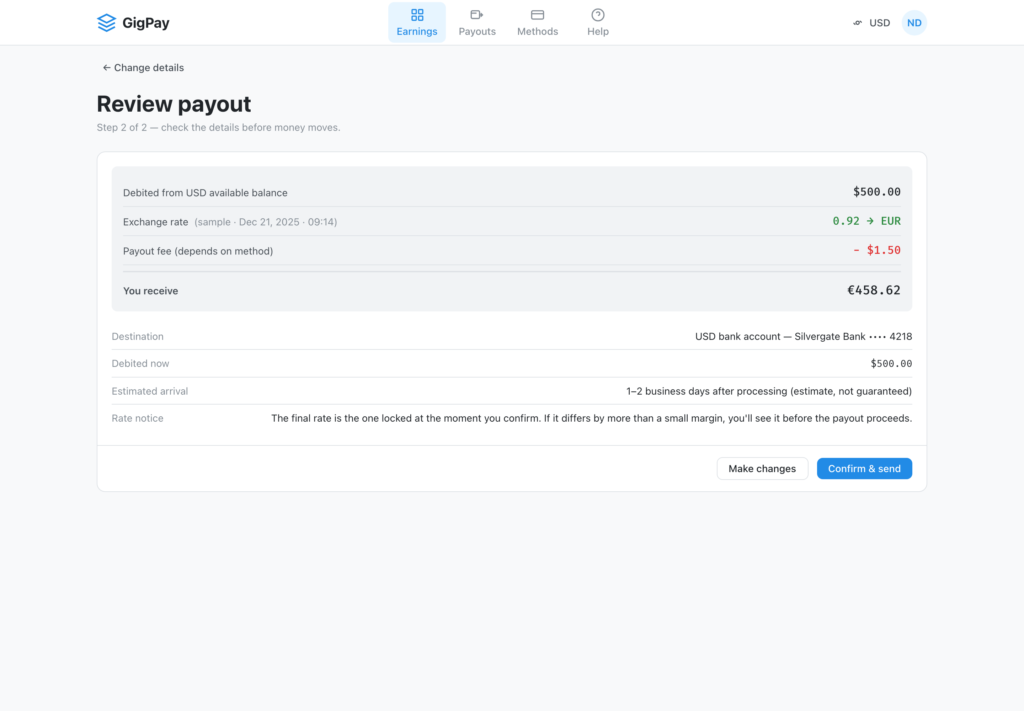The width and height of the screenshot is (1024, 711).
Task: Click the Silvergate Bank 4218 destination value
Action: (803, 337)
